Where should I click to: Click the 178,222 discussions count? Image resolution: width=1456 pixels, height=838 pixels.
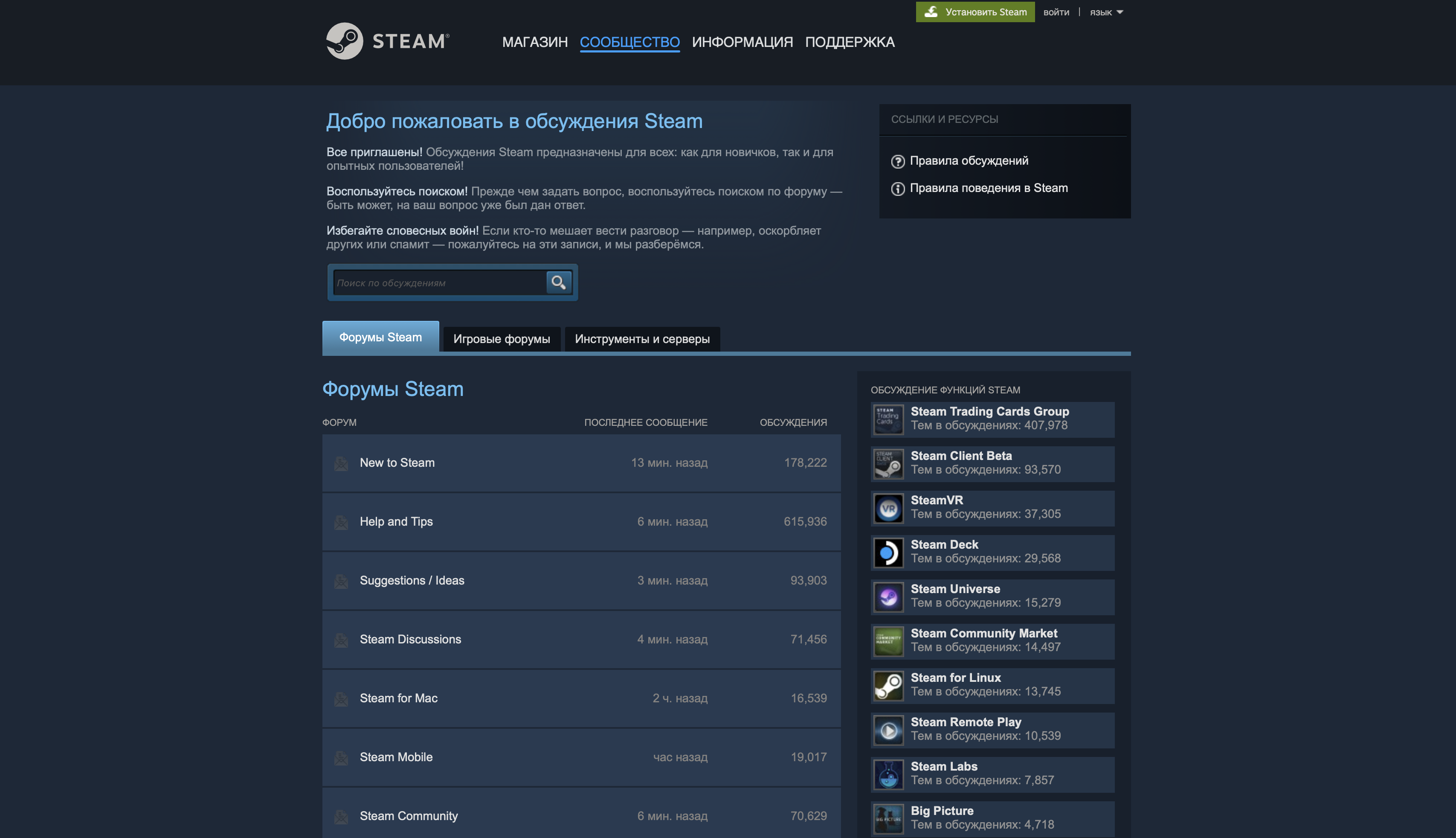pyautogui.click(x=805, y=463)
